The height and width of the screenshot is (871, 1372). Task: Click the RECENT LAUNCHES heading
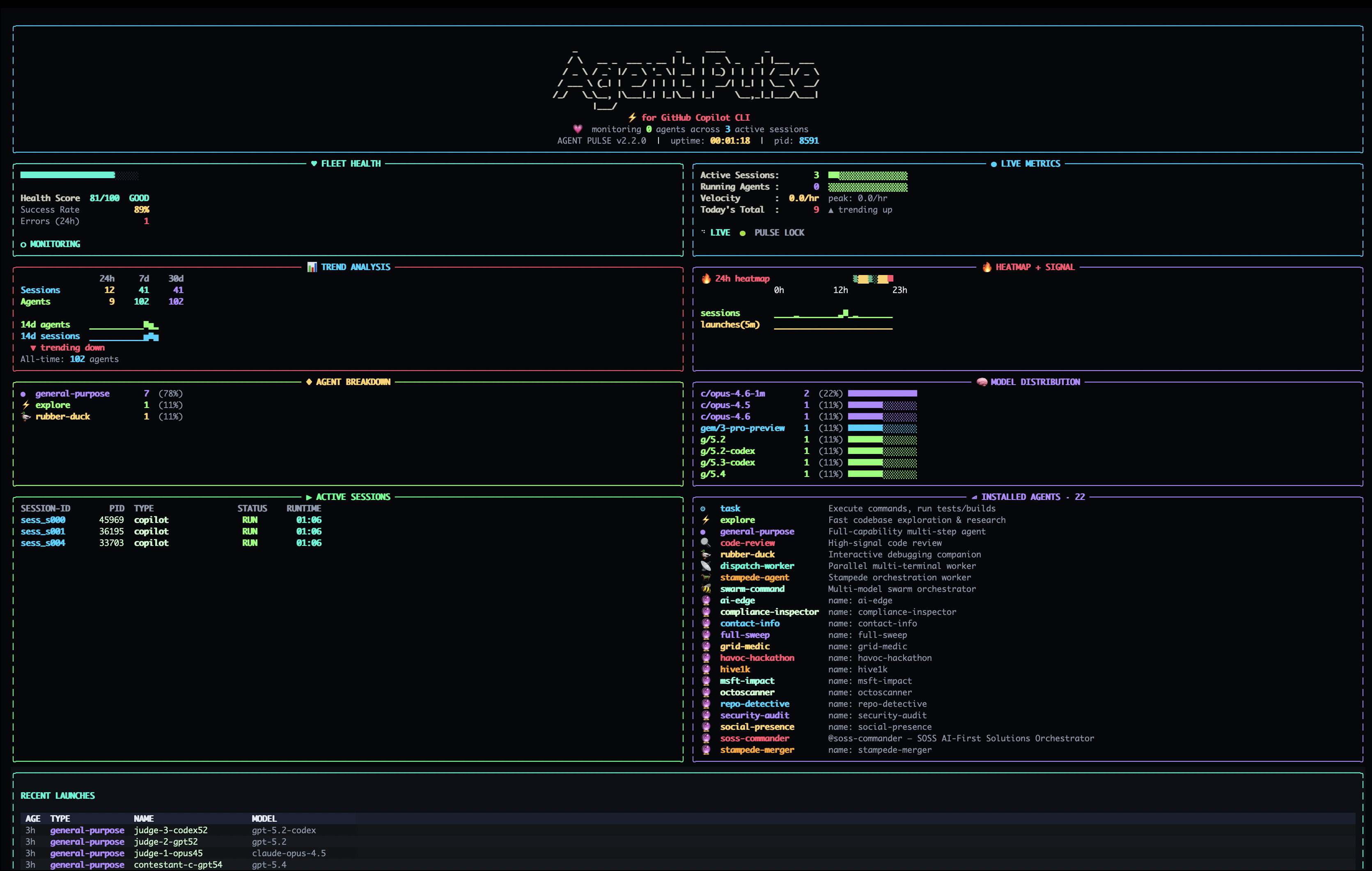pos(57,796)
